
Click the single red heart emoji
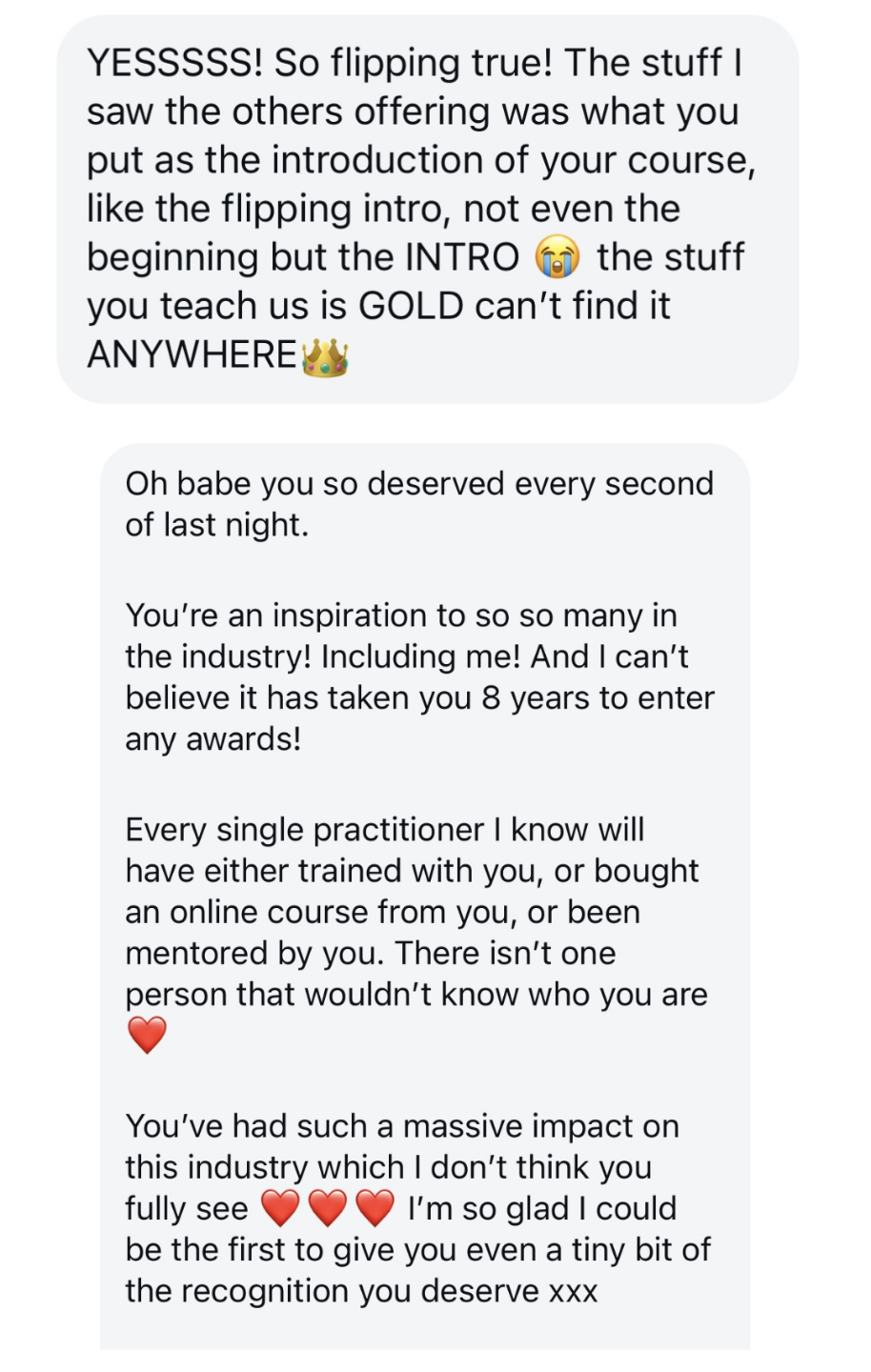[147, 1035]
